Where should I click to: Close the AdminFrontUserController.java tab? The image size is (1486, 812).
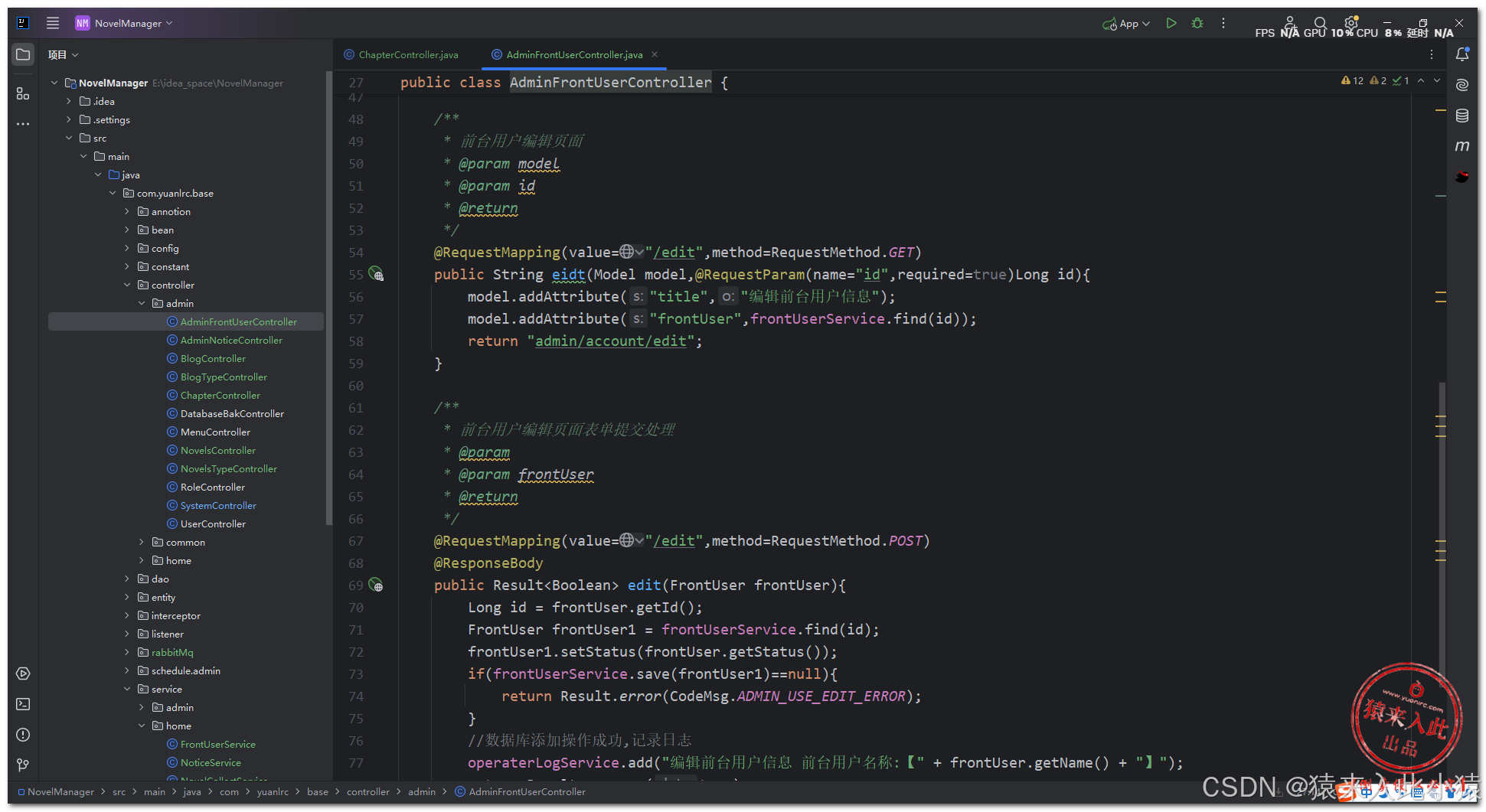pyautogui.click(x=655, y=54)
